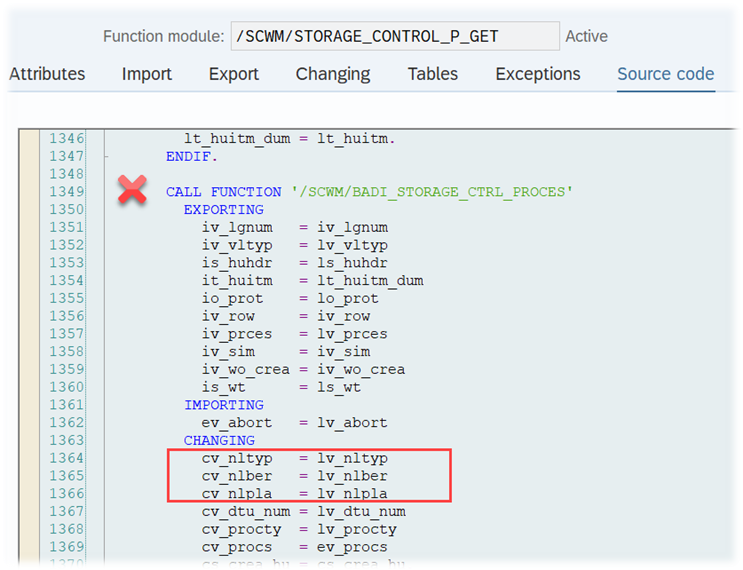Click lv_prces on line 1357
Image resolution: width=743 pixels, height=570 pixels.
click(x=353, y=334)
